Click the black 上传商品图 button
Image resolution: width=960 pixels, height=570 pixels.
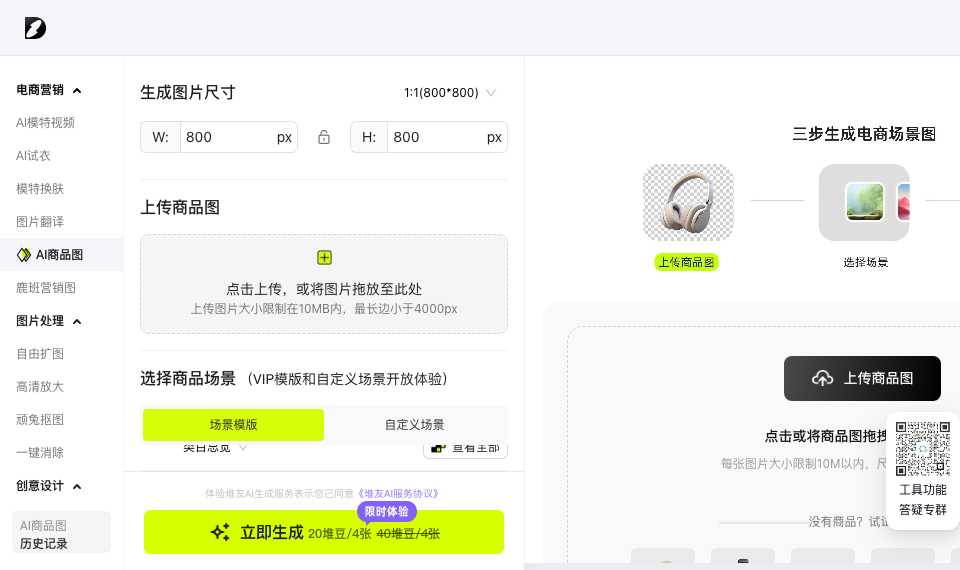point(862,378)
